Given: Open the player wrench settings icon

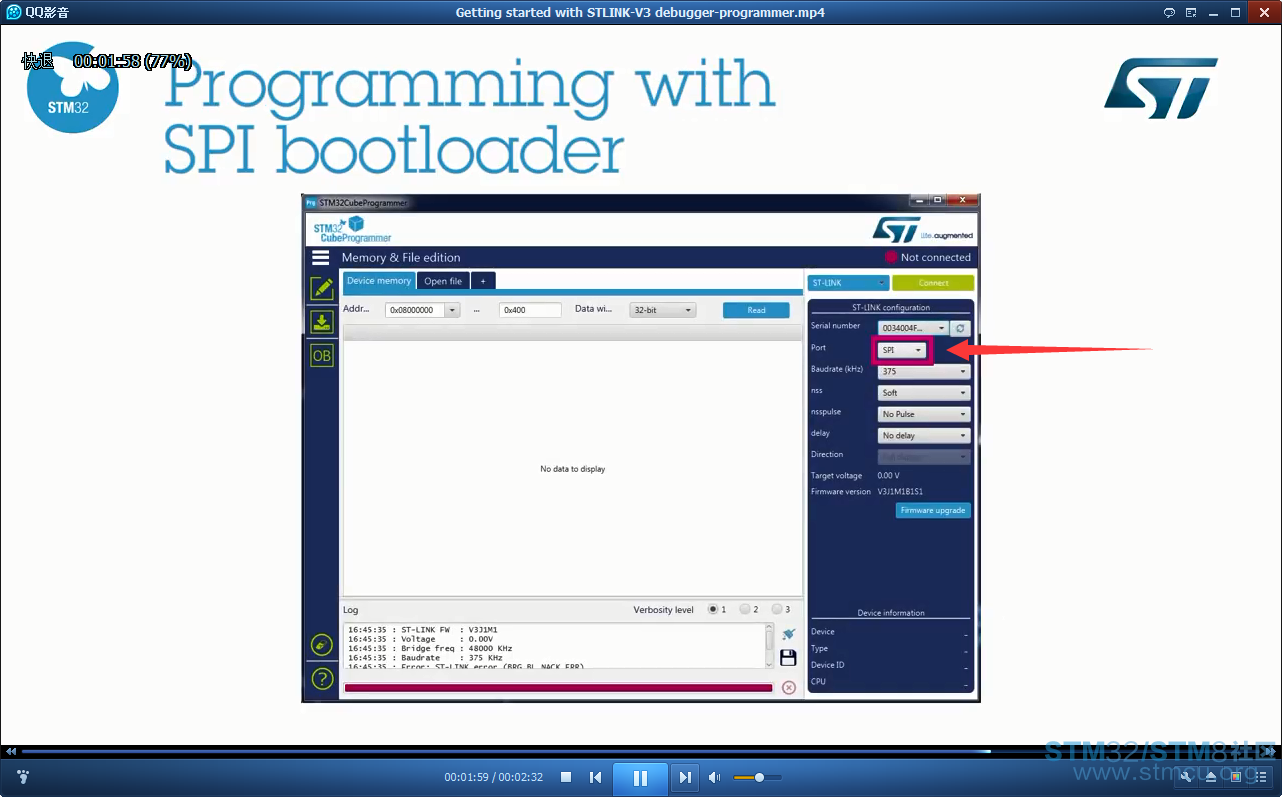Looking at the screenshot, I should pyautogui.click(x=1186, y=776).
